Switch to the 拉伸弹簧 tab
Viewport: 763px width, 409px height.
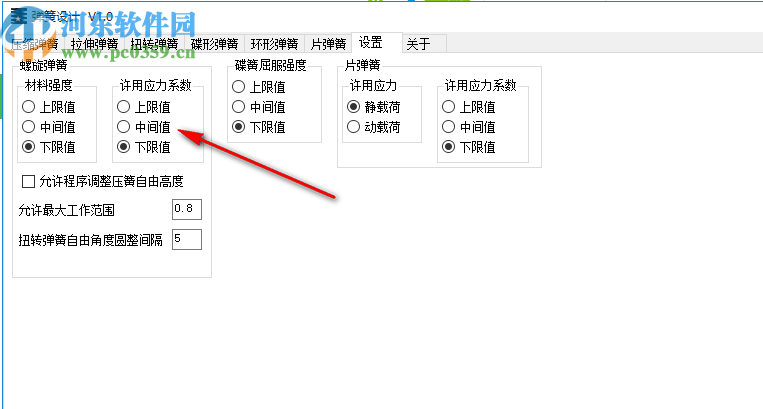pos(94,44)
